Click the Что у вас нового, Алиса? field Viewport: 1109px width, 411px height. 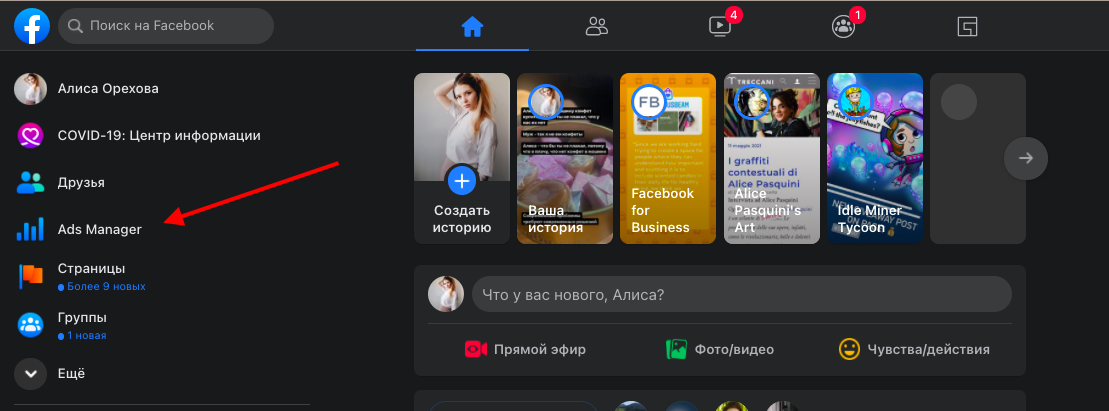point(742,294)
